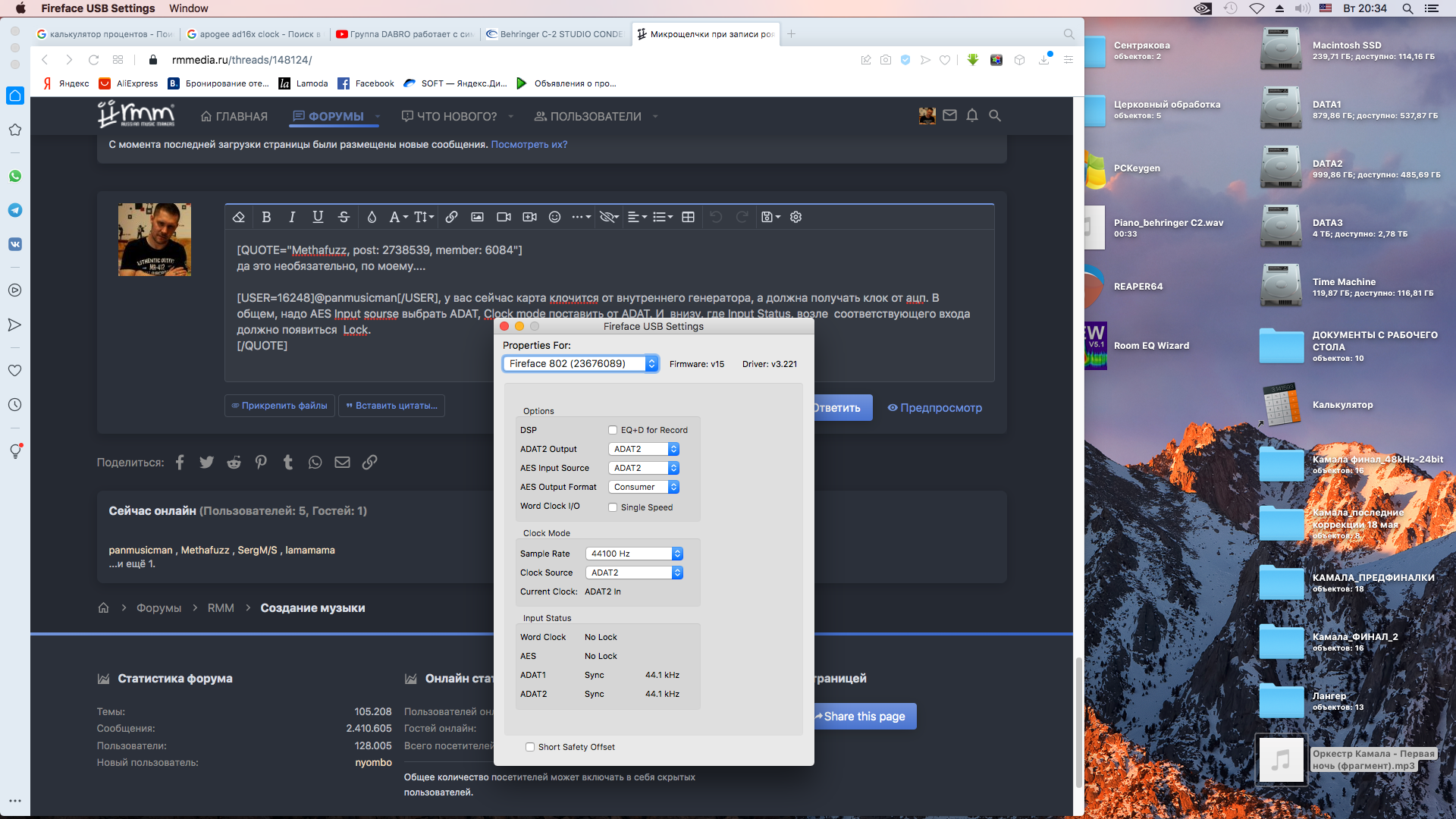Open AES Output Format Consumer dropdown
Viewport: 1456px width, 819px height.
coord(644,487)
